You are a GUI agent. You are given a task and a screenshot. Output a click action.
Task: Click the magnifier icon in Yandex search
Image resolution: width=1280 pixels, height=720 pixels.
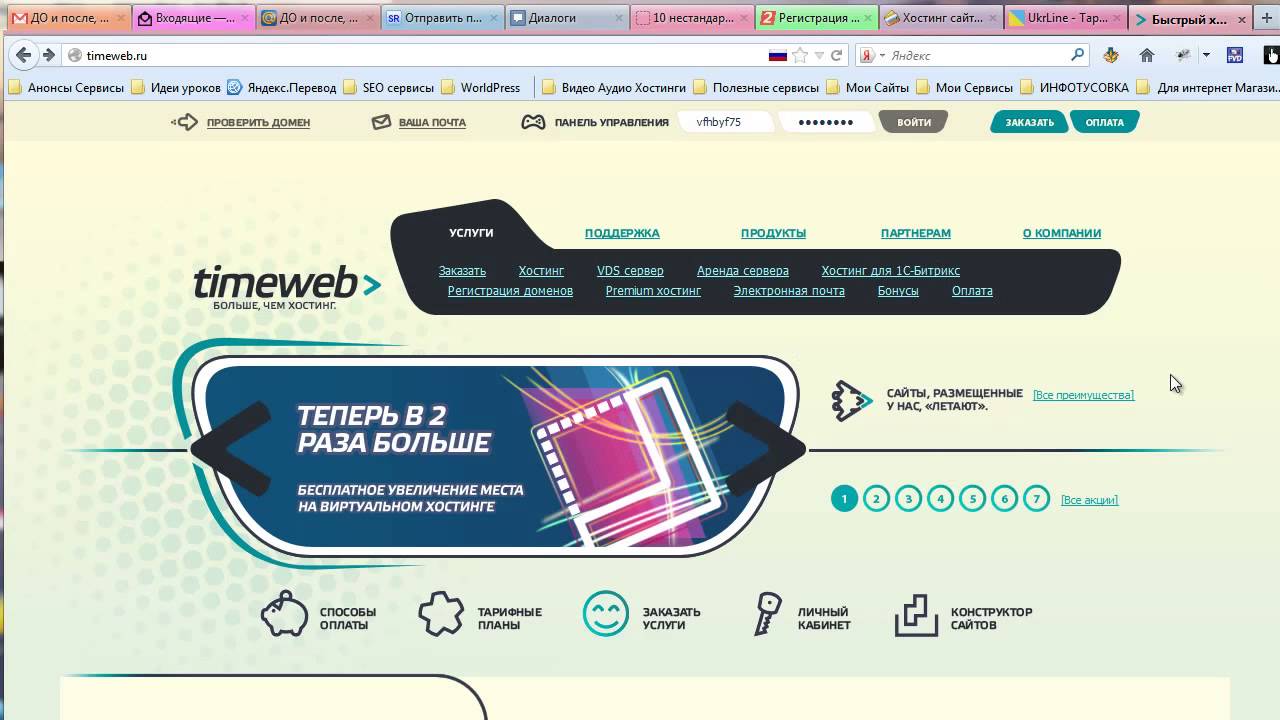(1077, 56)
